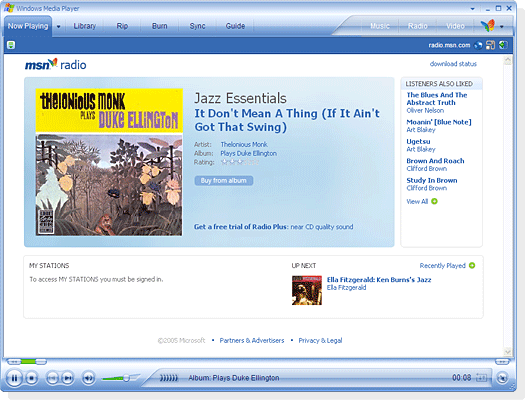
Task: Toggle the small green icon under Now Playing
Action: click(x=11, y=45)
